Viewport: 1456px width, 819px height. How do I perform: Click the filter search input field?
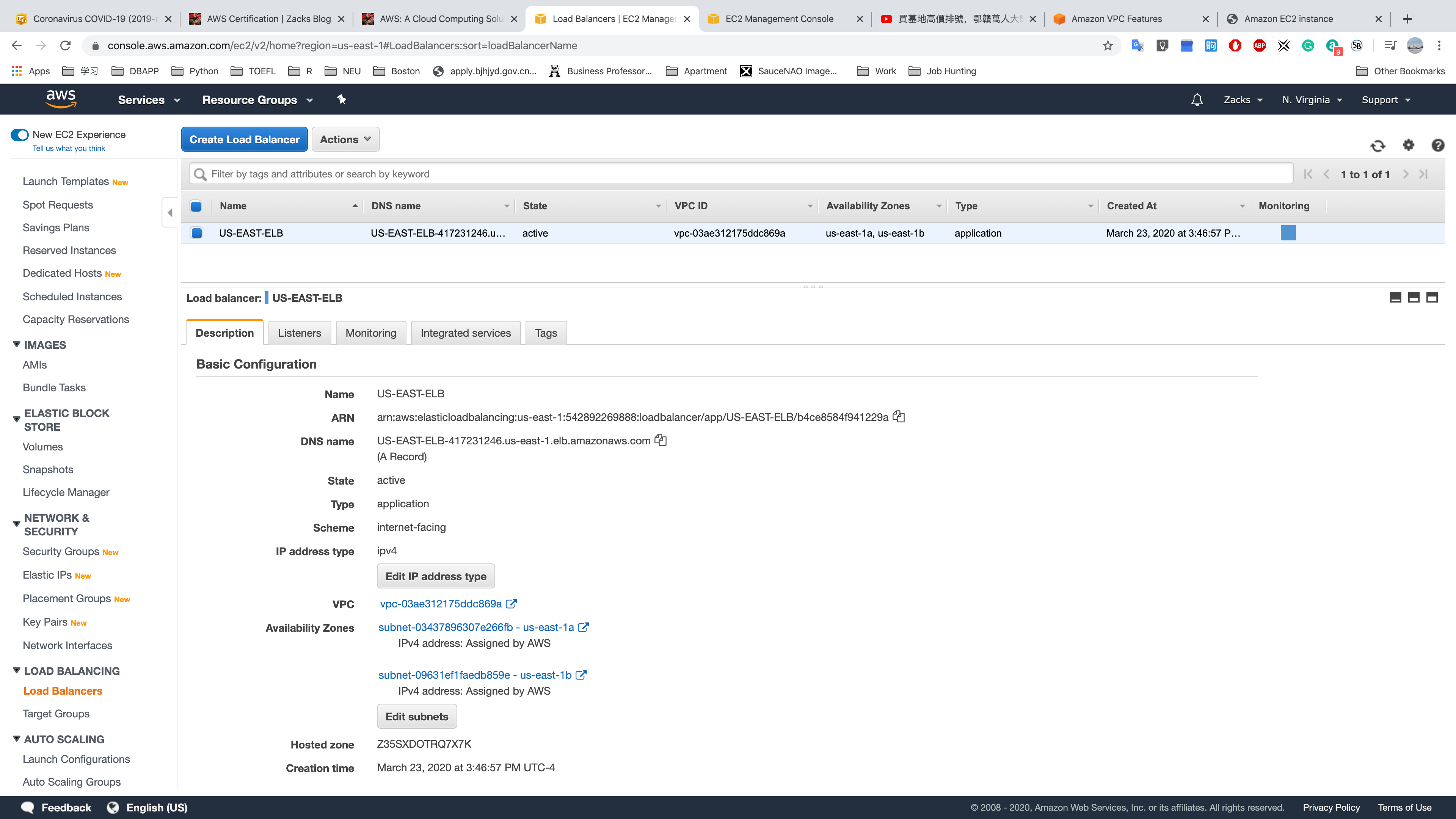[x=741, y=174]
